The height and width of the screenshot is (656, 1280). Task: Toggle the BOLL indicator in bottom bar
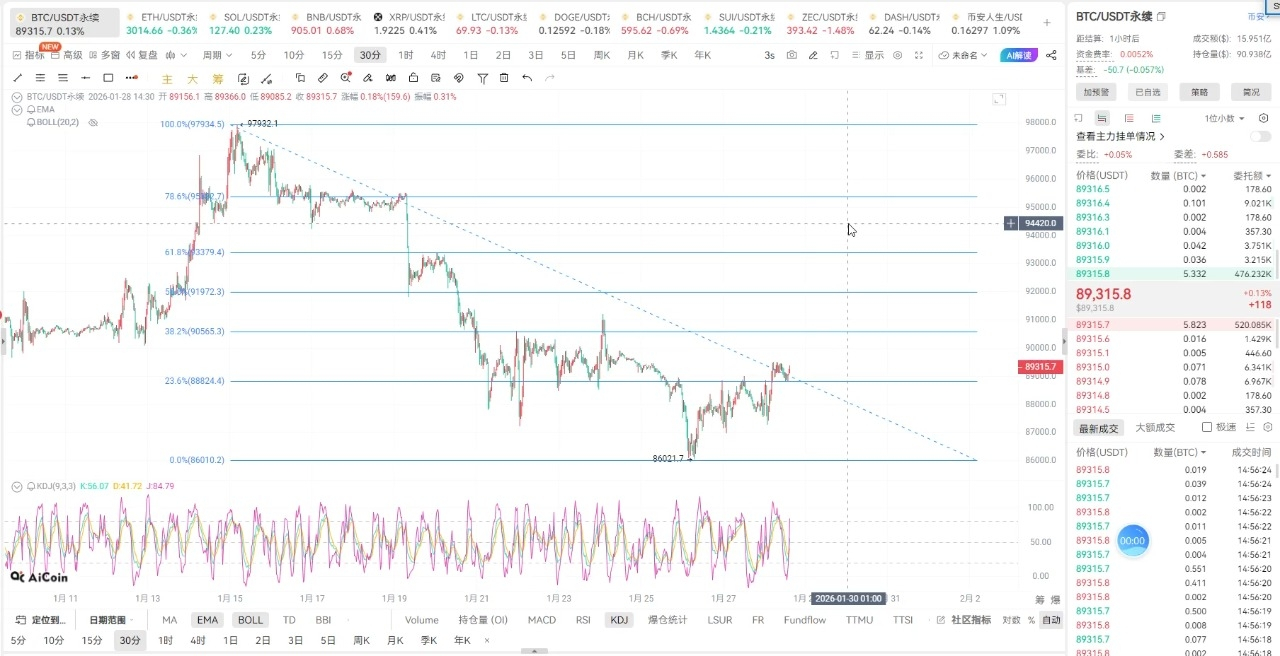(x=250, y=620)
